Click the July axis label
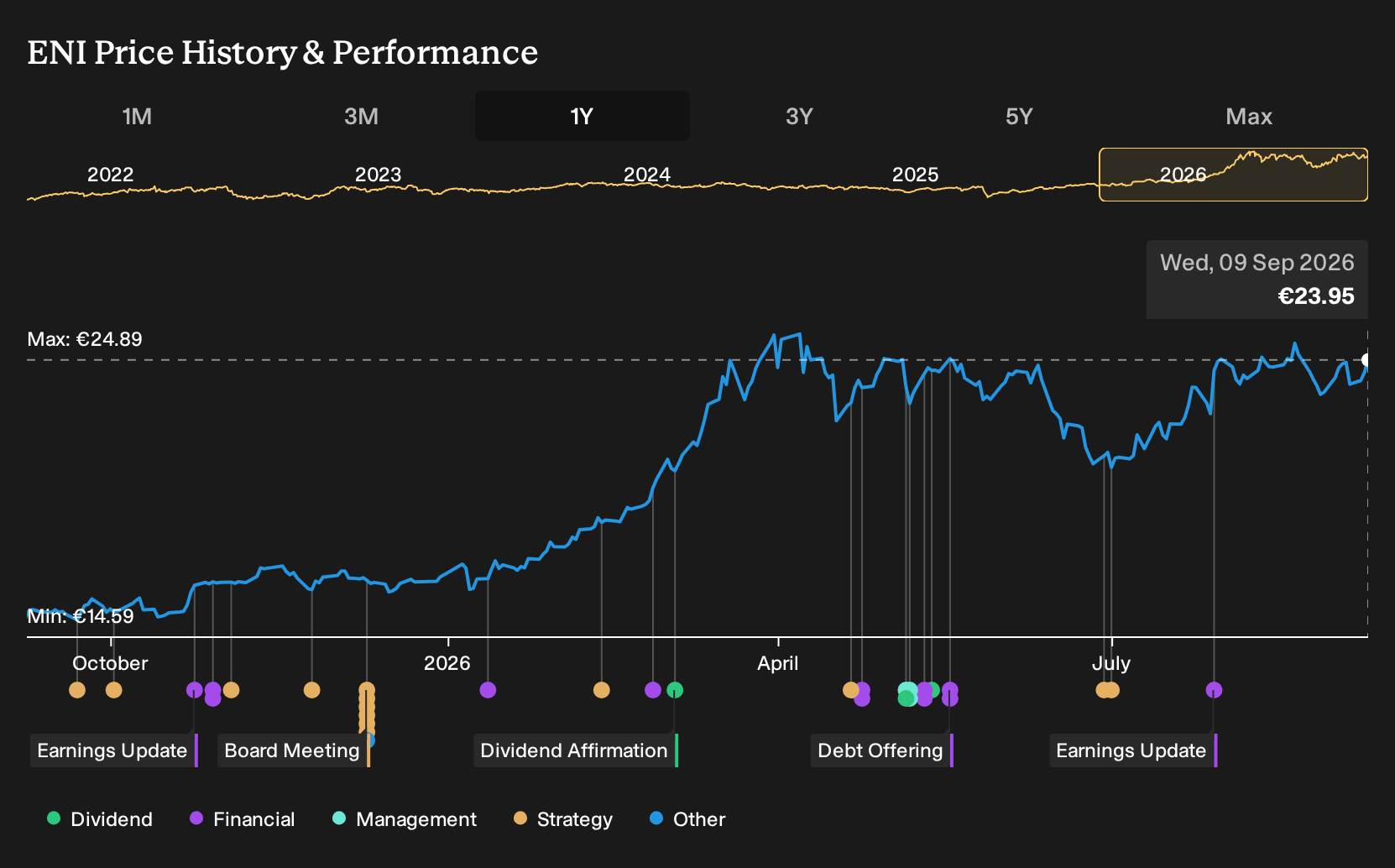Screen dimensions: 1395x868 (x=1111, y=663)
